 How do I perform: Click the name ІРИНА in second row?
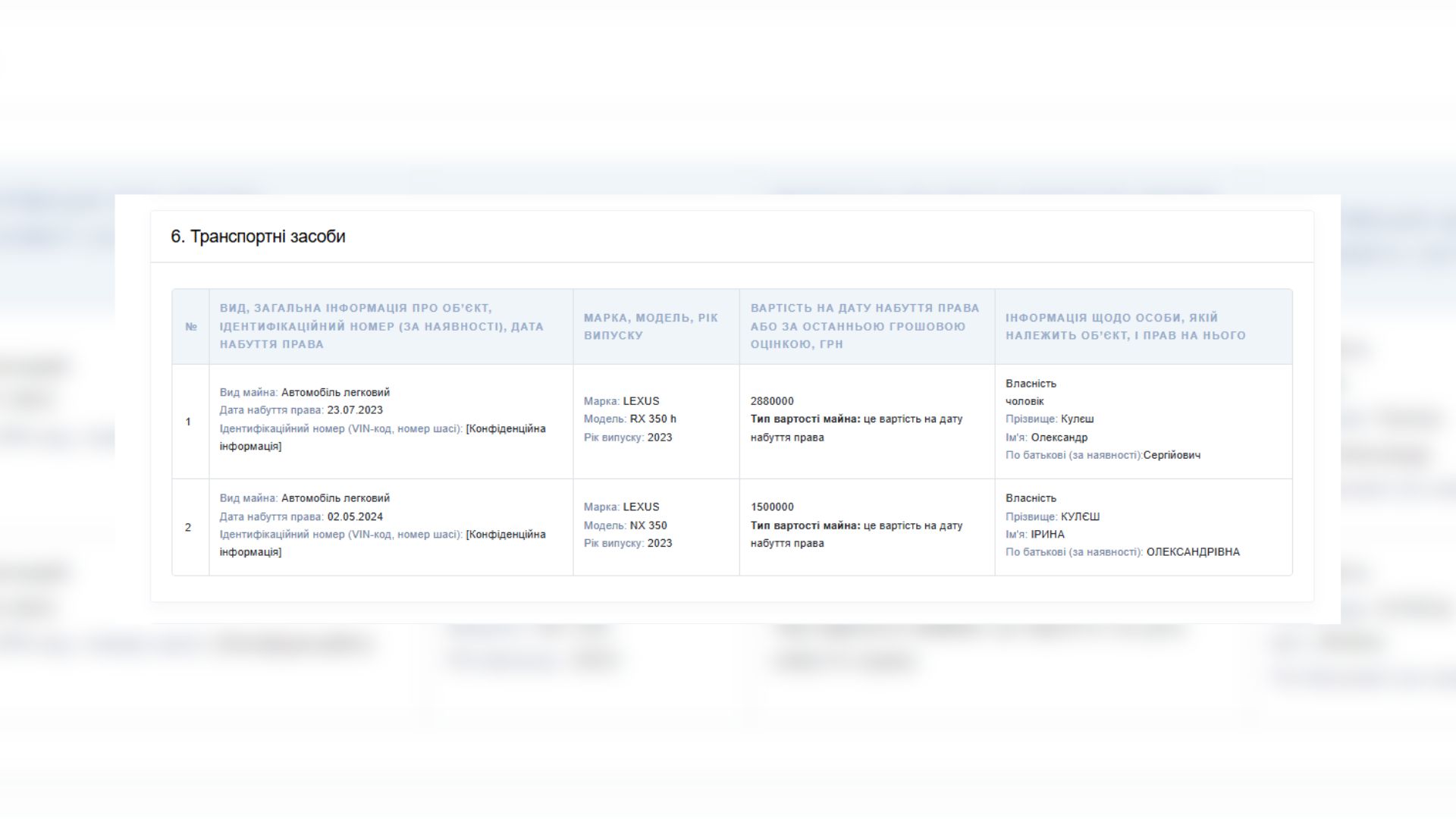pos(1047,534)
